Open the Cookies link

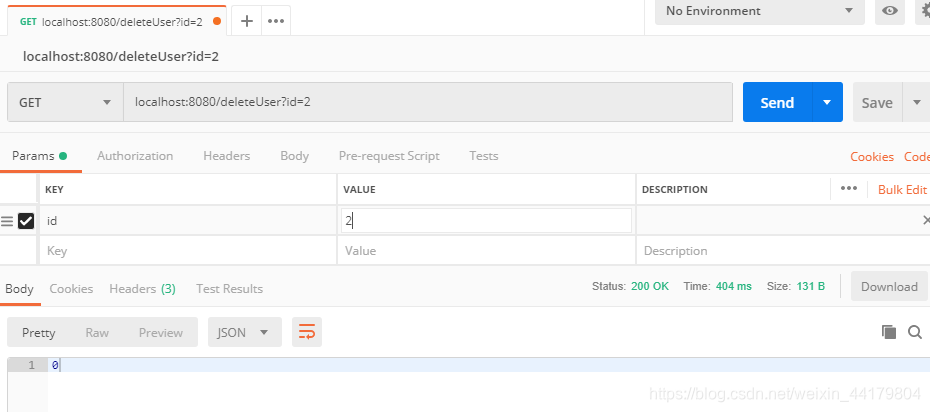[872, 157]
